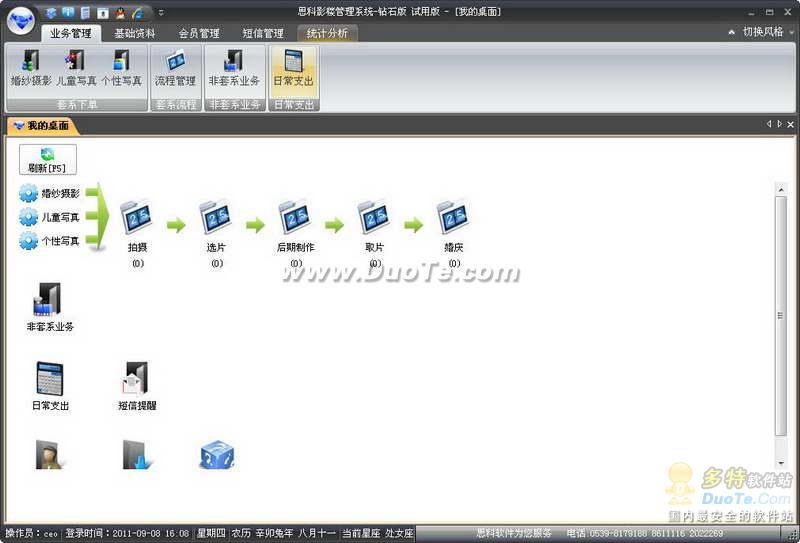Click the 拍摄 workflow step icon
800x543 pixels.
[x=137, y=218]
